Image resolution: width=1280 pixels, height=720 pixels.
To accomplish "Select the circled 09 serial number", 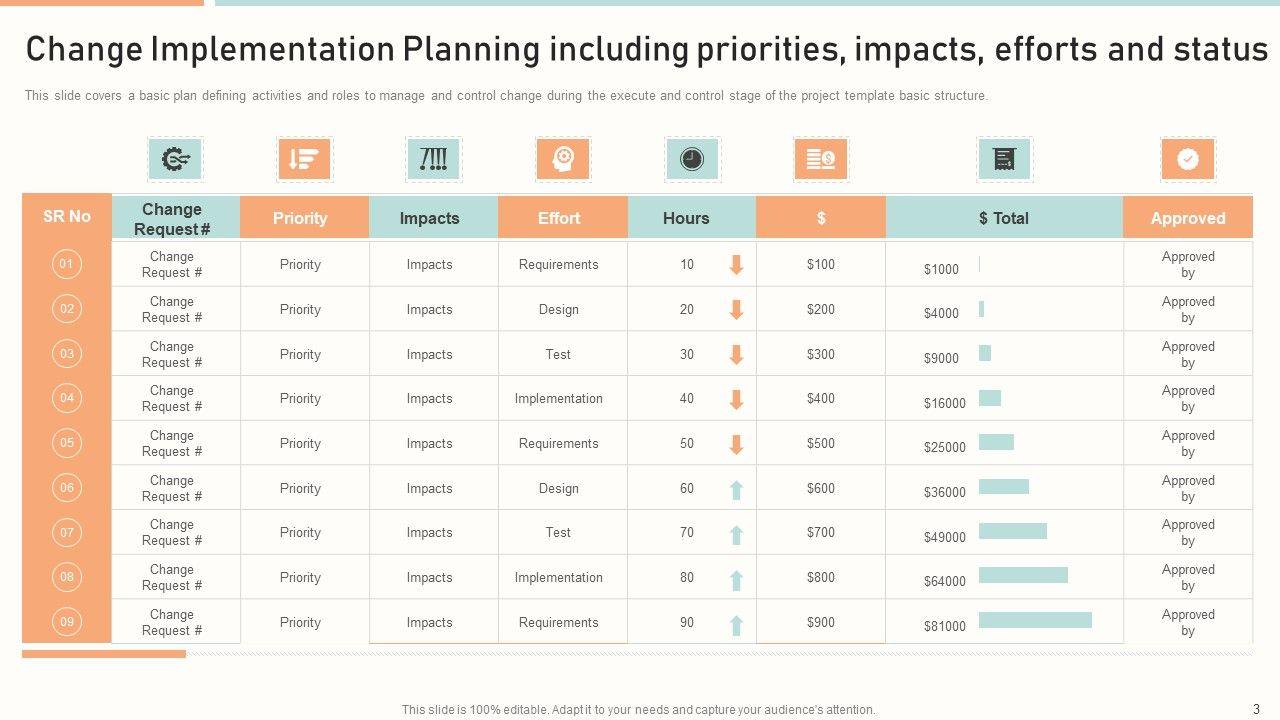I will (x=67, y=621).
